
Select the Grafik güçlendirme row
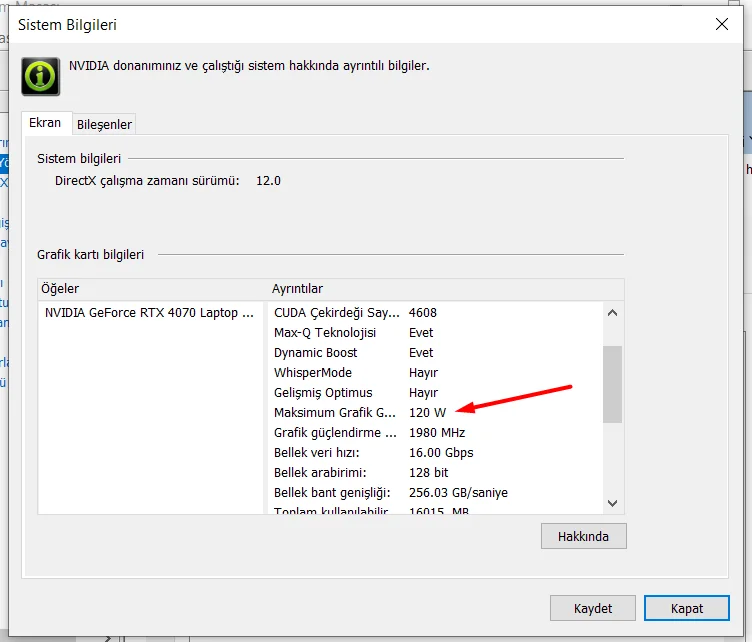click(435, 432)
